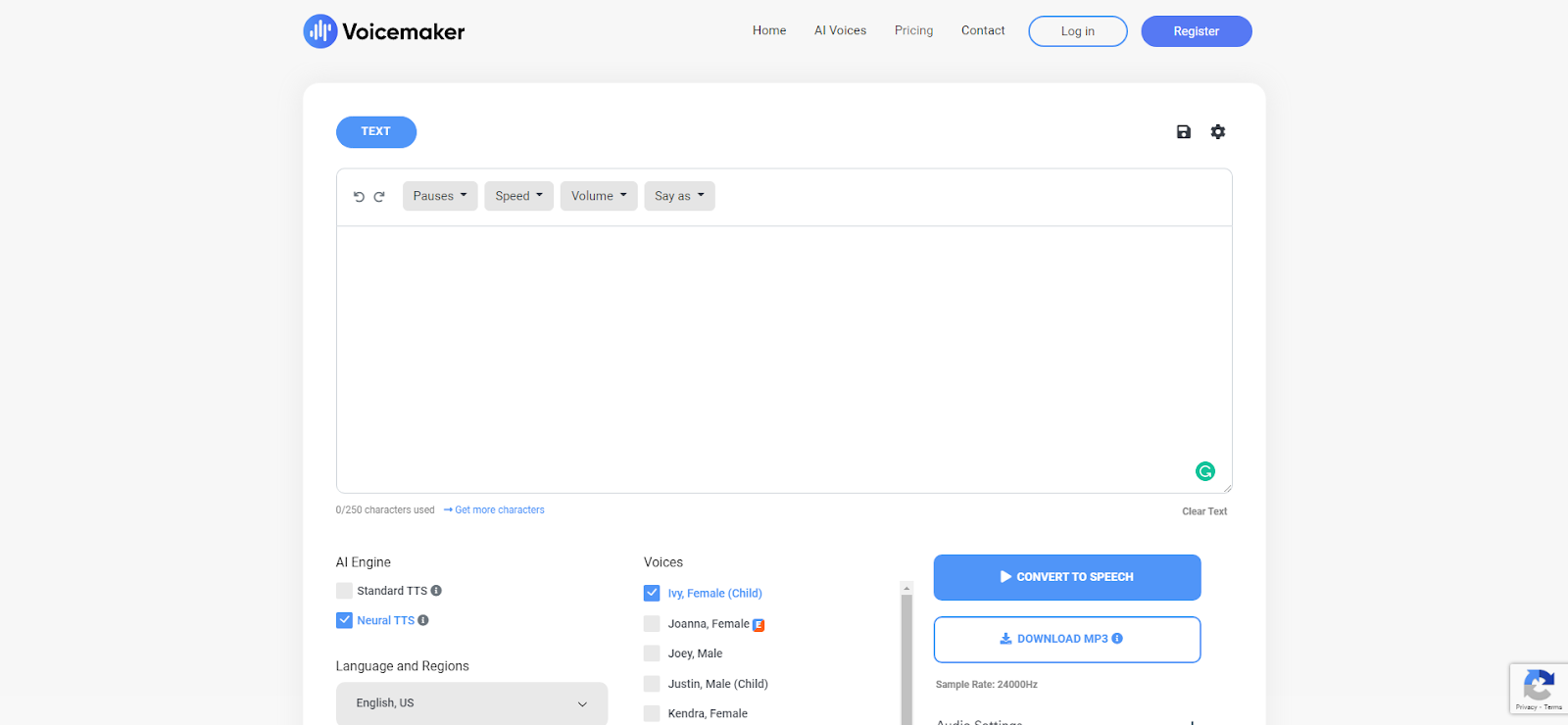Enable the Standard TTS checkbox
Screen dimensions: 1568x725
click(x=344, y=591)
